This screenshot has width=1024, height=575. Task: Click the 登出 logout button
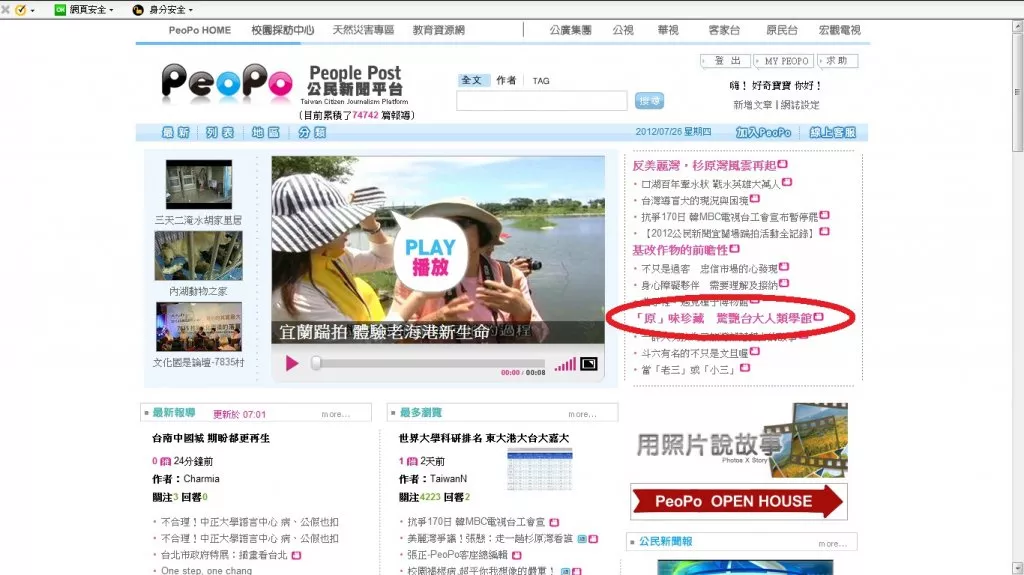coord(726,61)
